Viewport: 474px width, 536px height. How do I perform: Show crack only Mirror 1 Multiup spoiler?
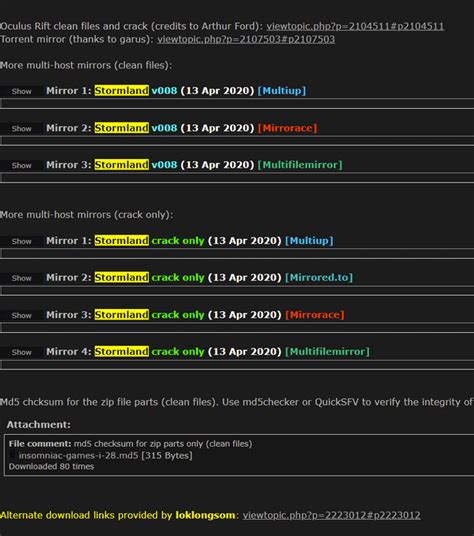click(x=22, y=241)
